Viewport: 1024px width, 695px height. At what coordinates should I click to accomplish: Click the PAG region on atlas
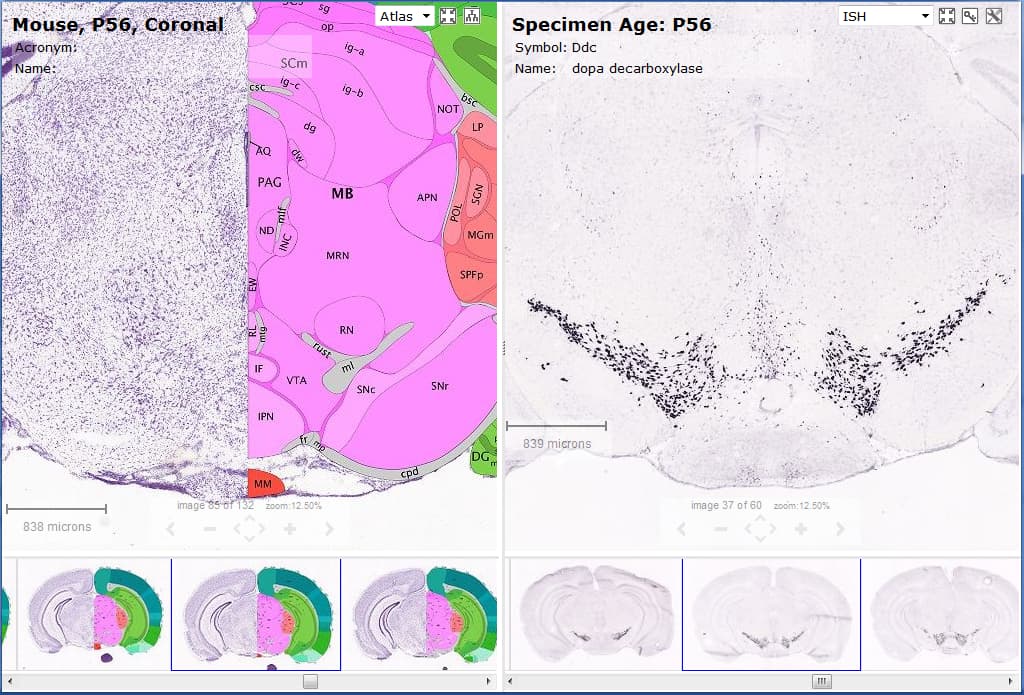coord(269,182)
